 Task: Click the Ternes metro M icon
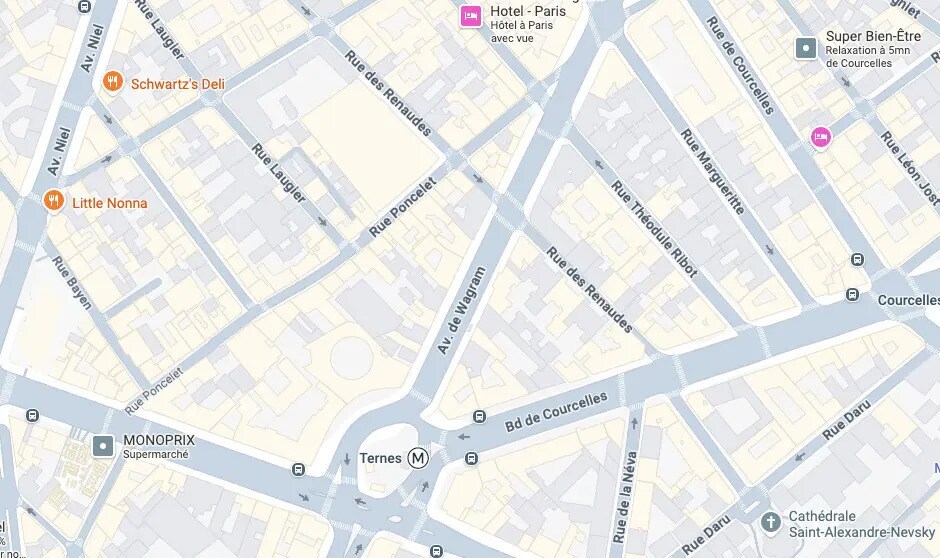tap(418, 459)
